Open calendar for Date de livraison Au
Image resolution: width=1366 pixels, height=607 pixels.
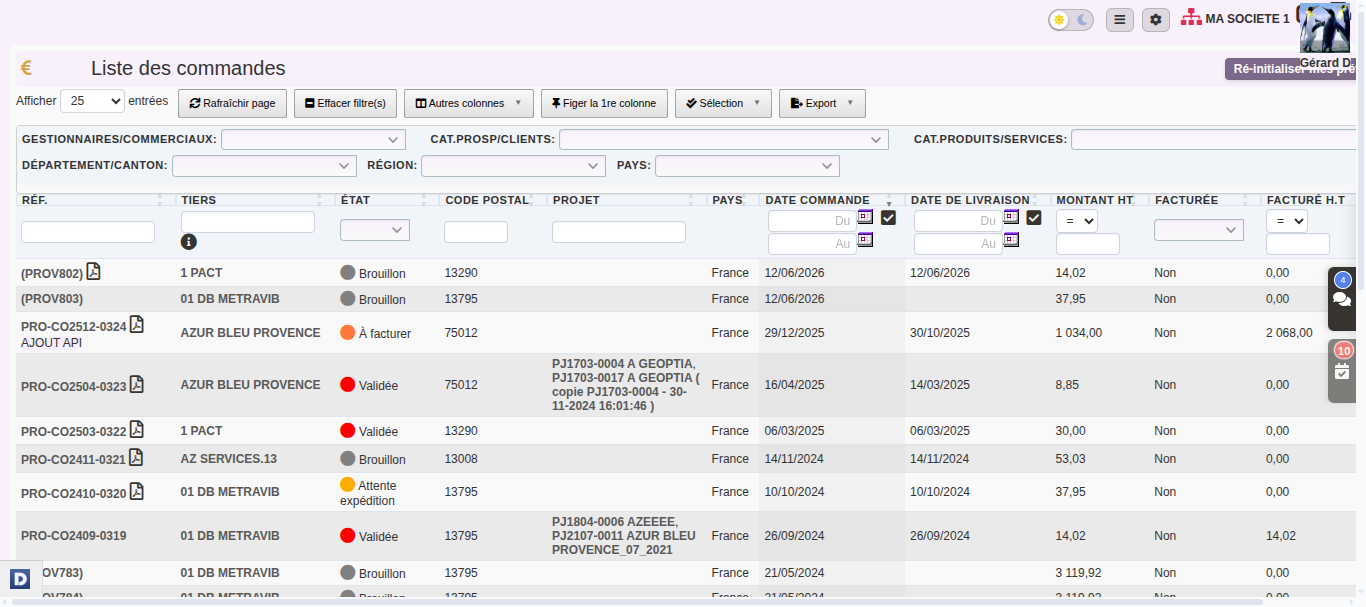(1011, 239)
